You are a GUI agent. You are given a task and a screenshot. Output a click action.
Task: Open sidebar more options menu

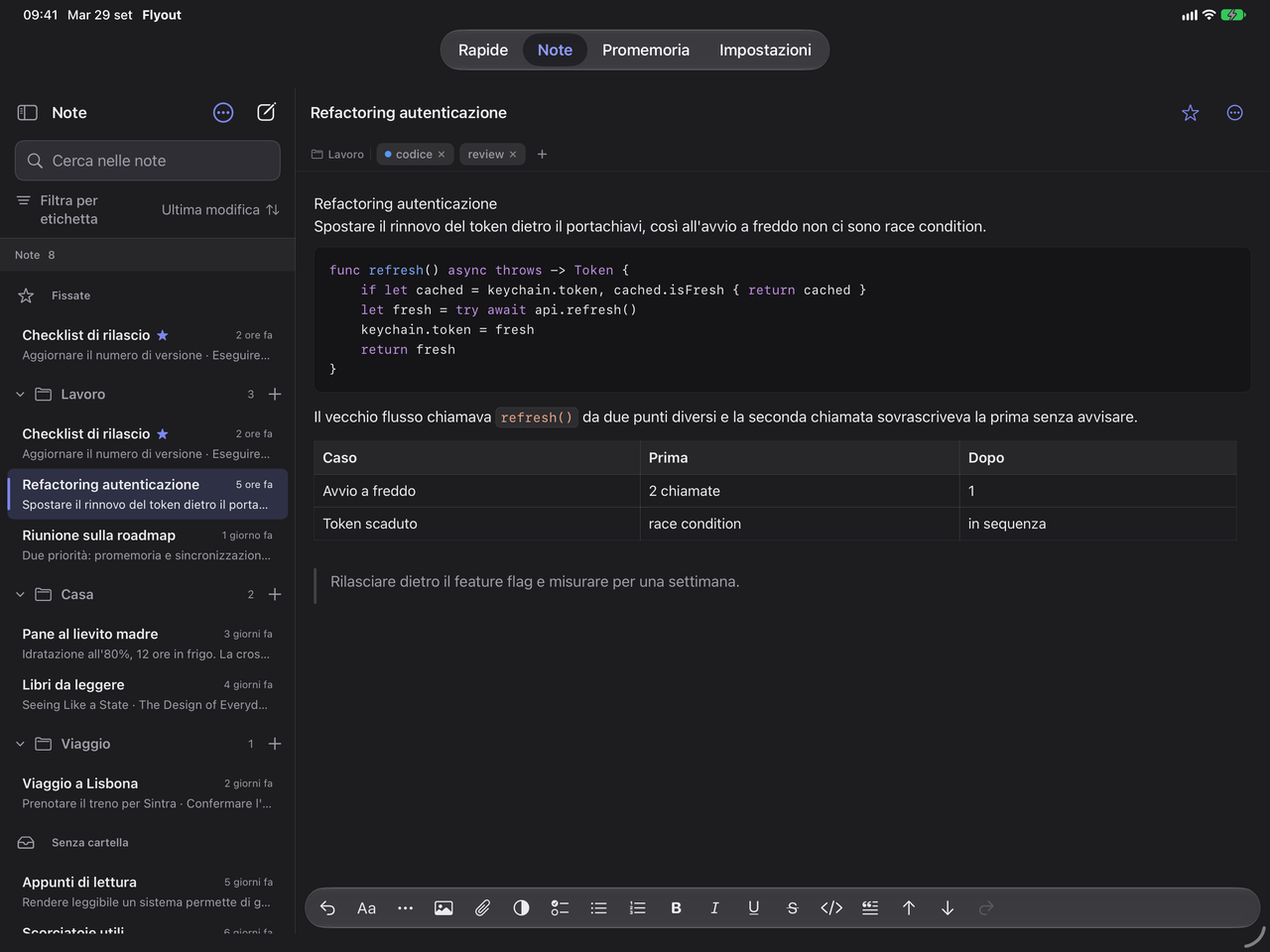pyautogui.click(x=223, y=113)
